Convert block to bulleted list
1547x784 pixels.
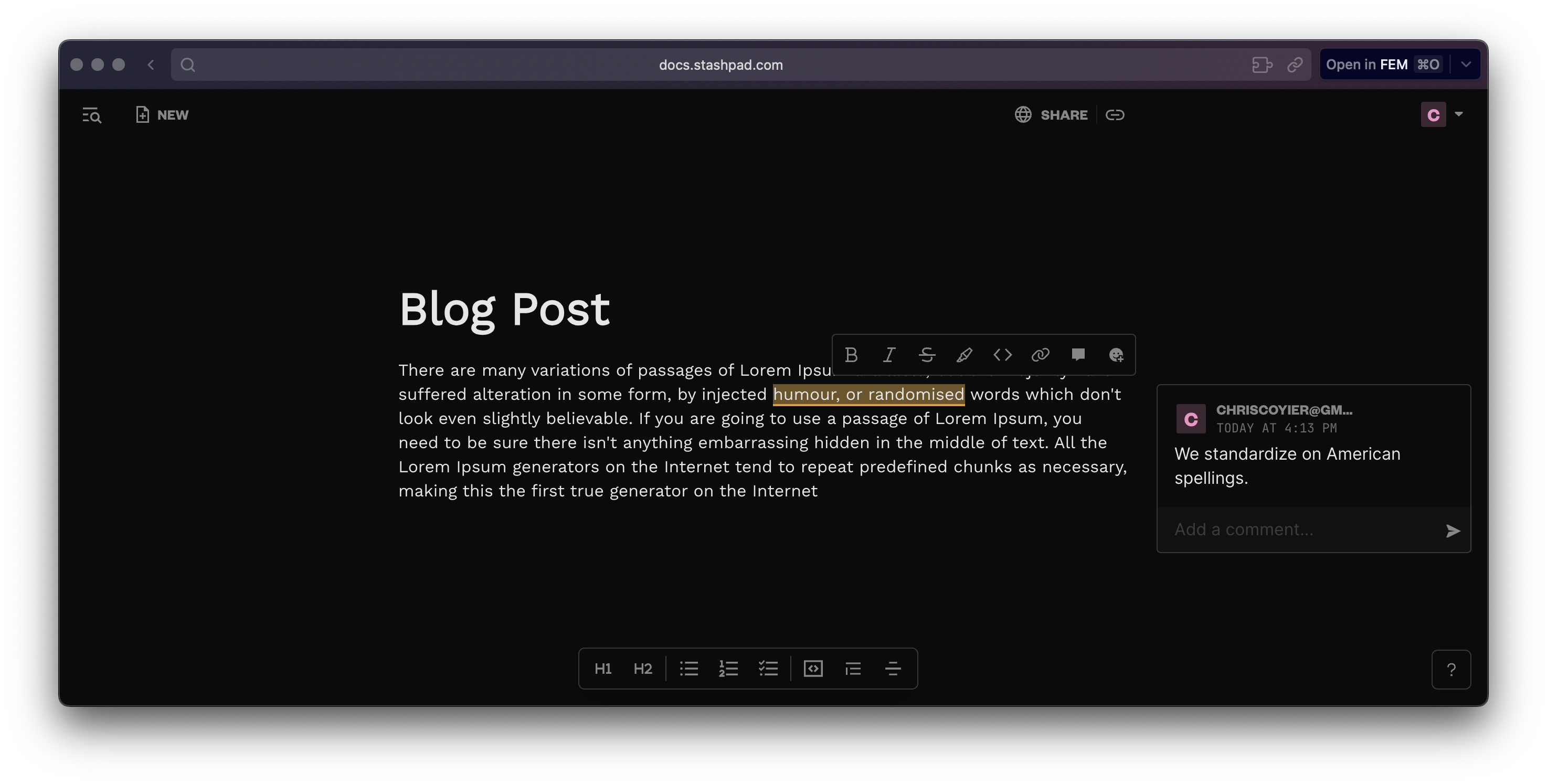pyautogui.click(x=689, y=669)
